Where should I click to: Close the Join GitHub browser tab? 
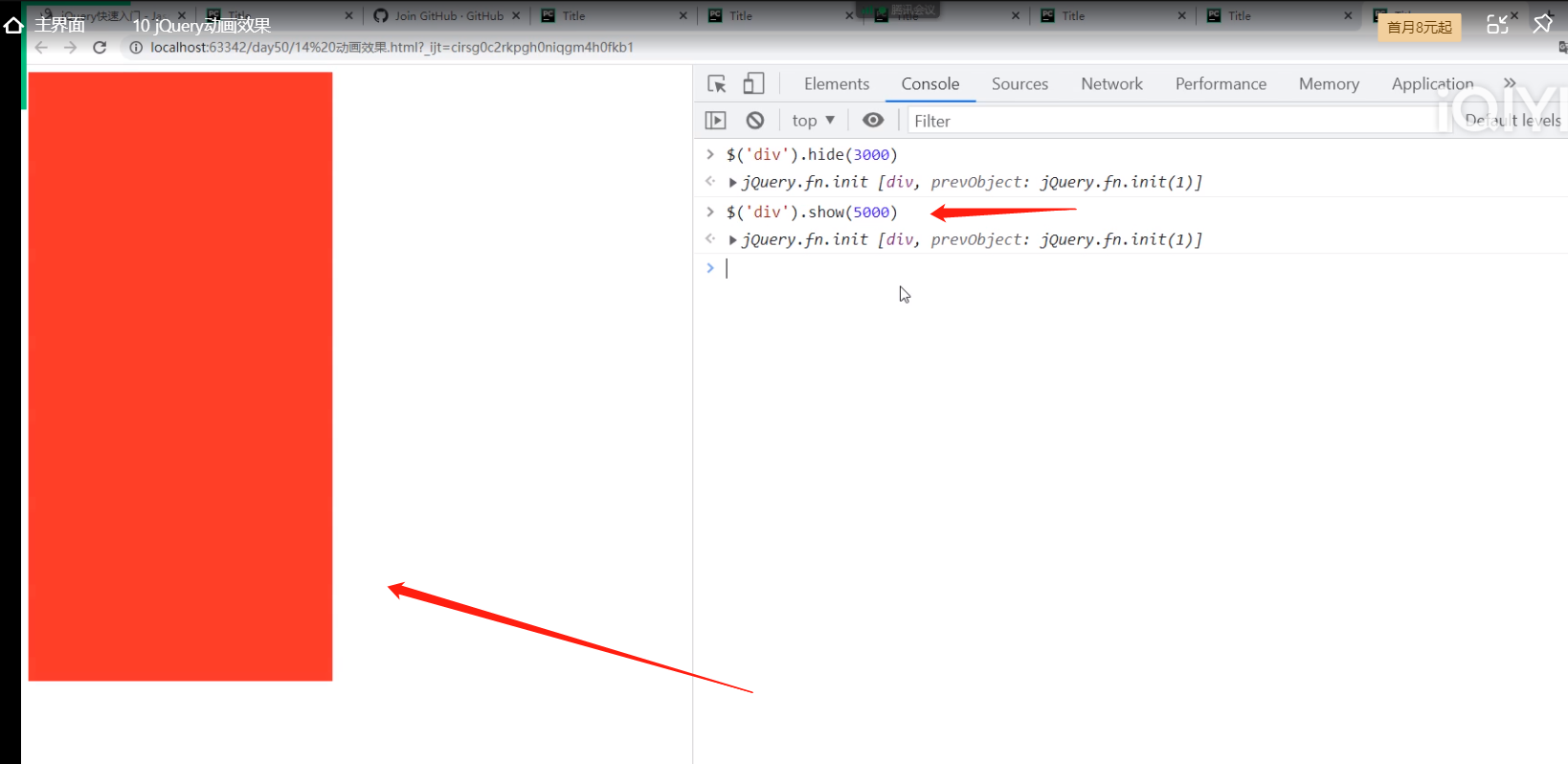click(516, 15)
